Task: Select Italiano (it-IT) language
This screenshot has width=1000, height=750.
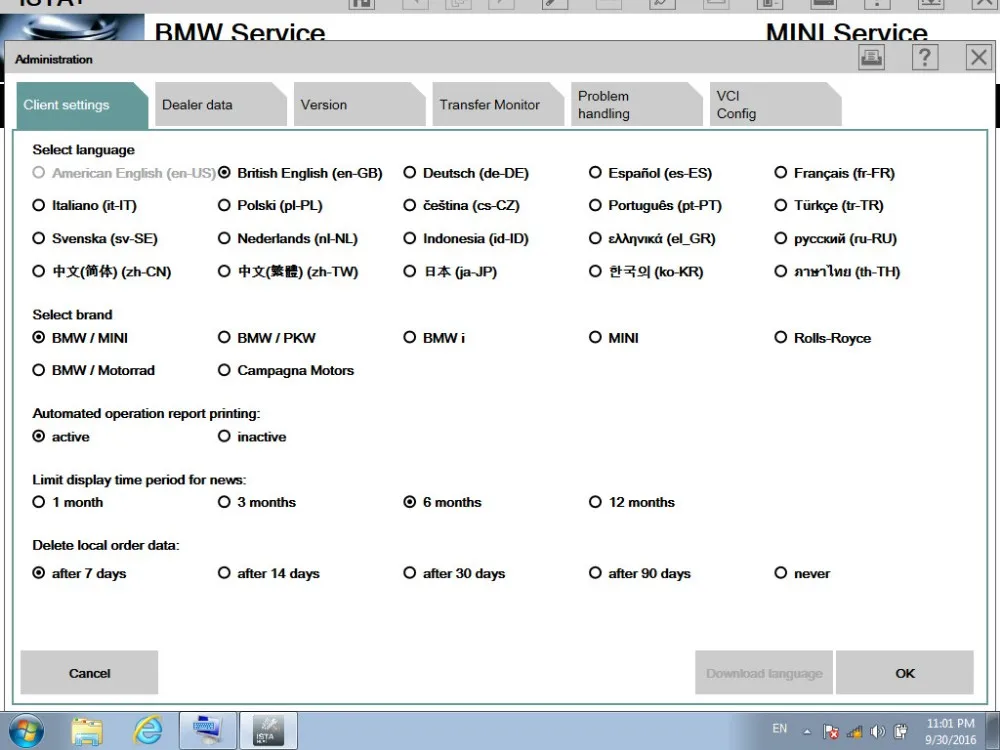Action: 84,205
